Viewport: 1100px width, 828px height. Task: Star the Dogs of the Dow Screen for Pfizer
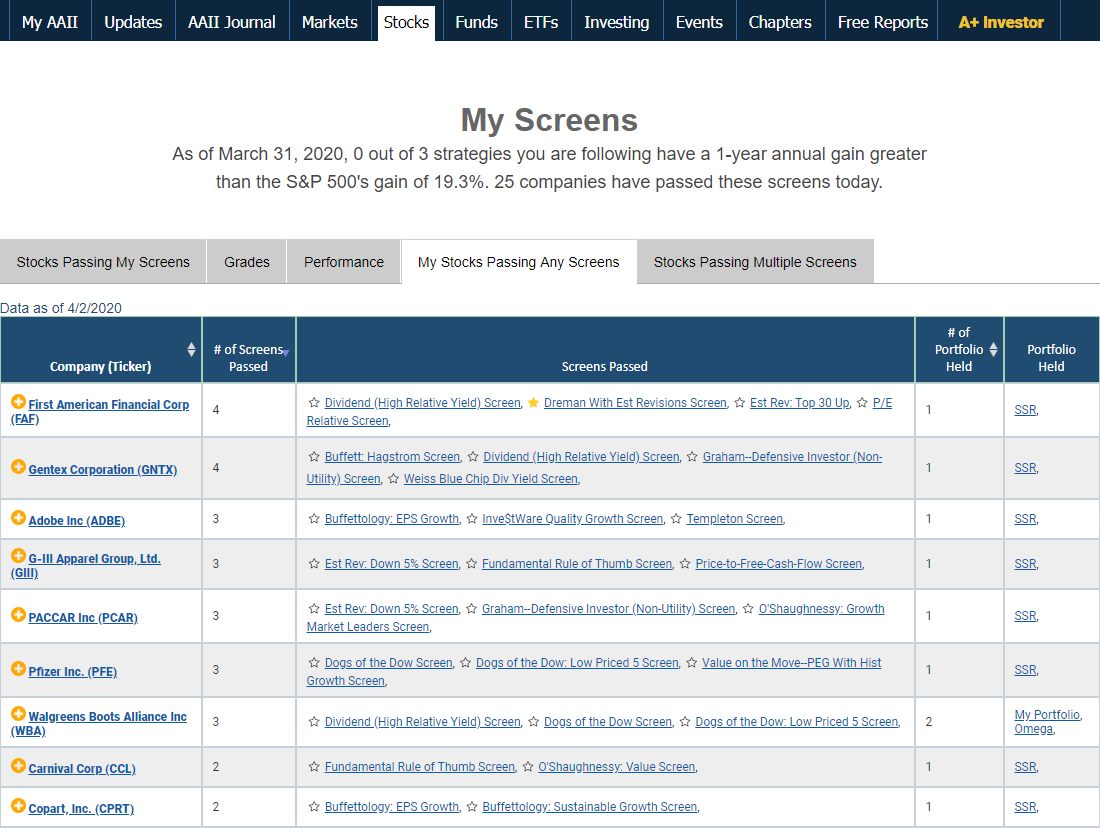point(314,662)
